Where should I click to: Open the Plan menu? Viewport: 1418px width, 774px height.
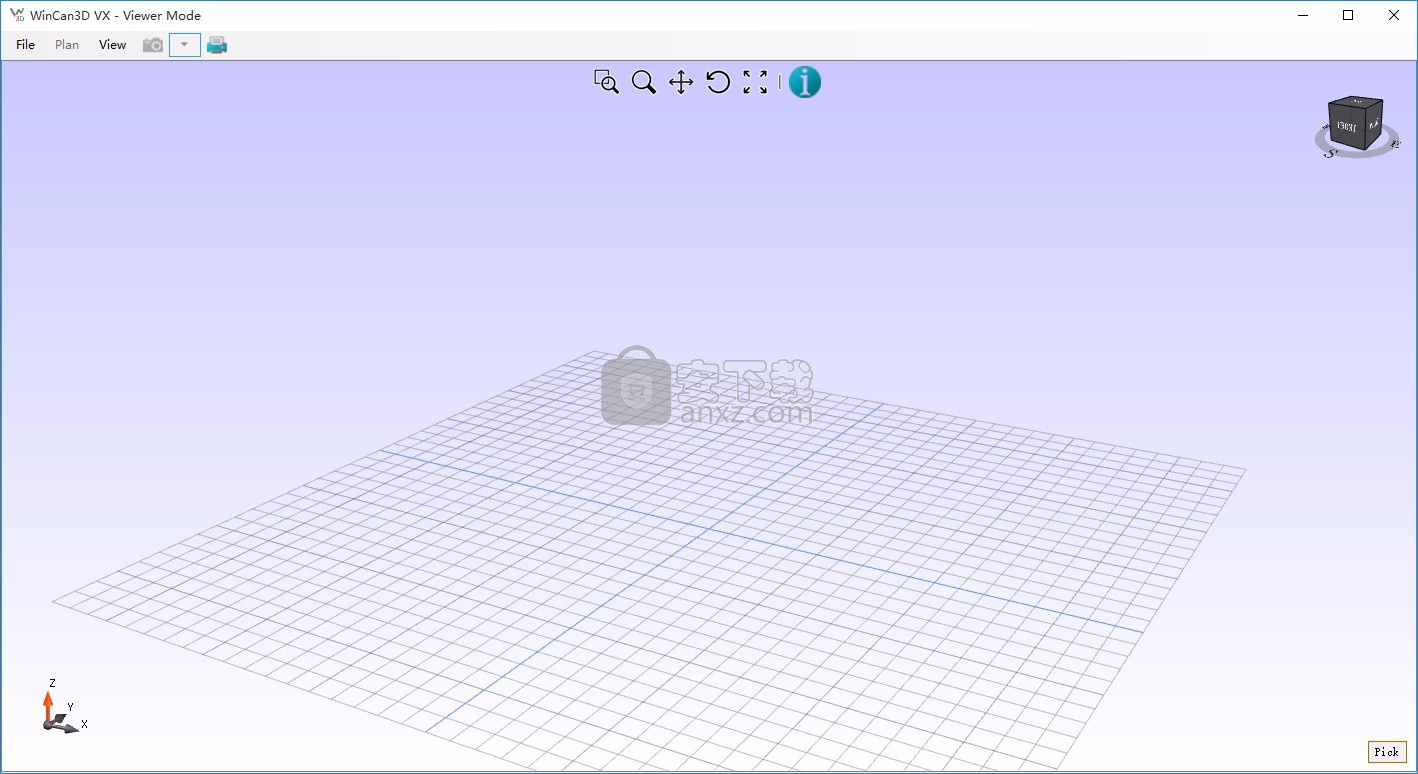coord(67,45)
